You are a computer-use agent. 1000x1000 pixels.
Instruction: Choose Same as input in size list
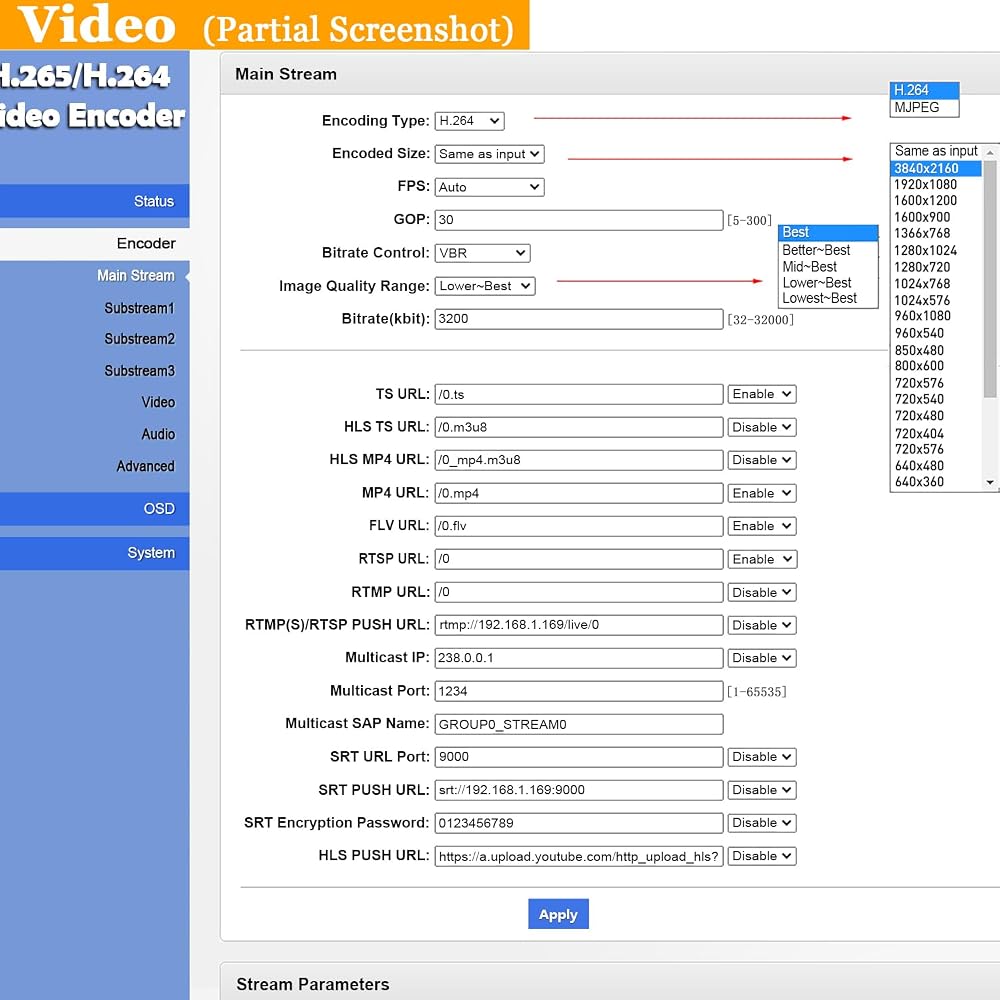tap(936, 152)
